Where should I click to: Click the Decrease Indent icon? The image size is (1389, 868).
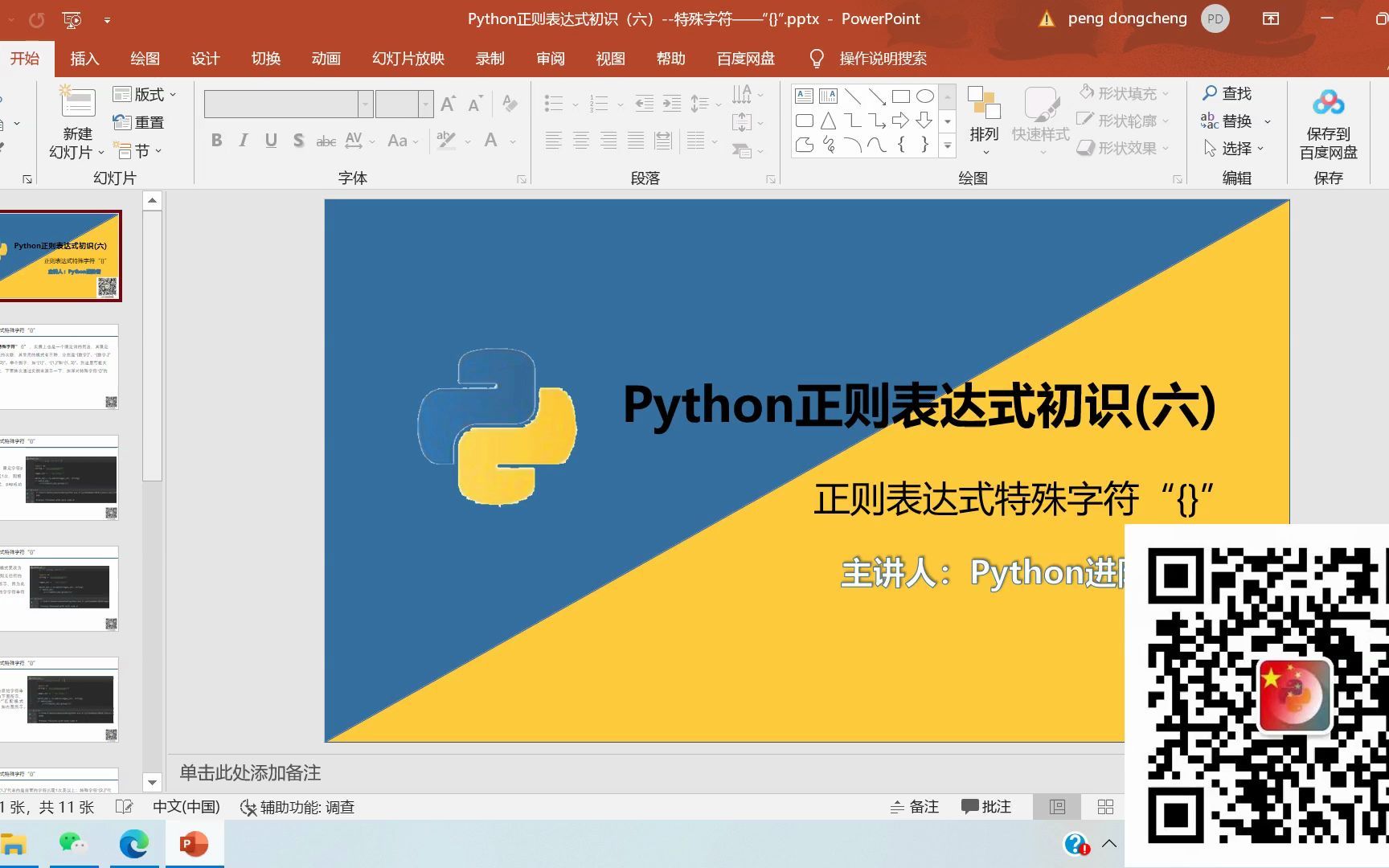click(645, 103)
